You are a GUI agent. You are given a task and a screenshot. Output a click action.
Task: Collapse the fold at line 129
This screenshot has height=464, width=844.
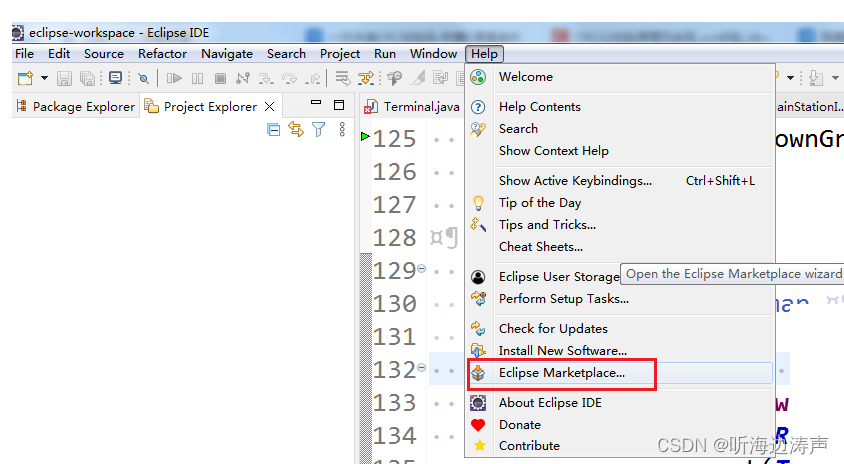tap(421, 268)
